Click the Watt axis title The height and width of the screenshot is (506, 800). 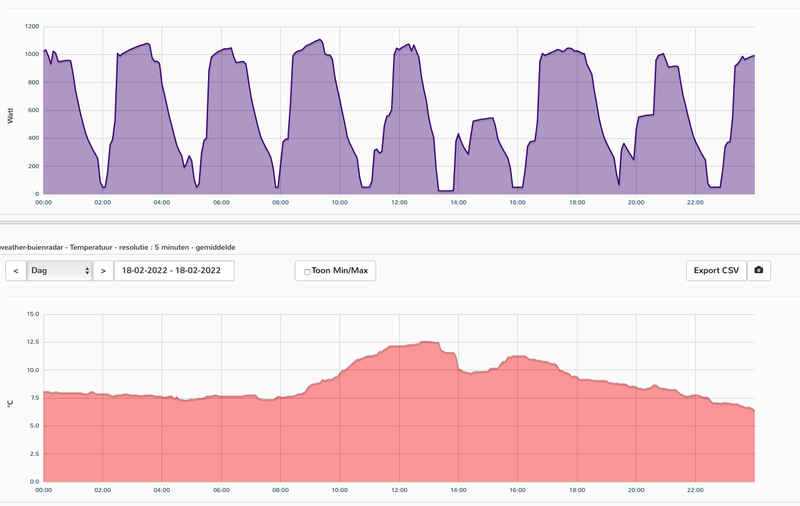click(x=10, y=116)
